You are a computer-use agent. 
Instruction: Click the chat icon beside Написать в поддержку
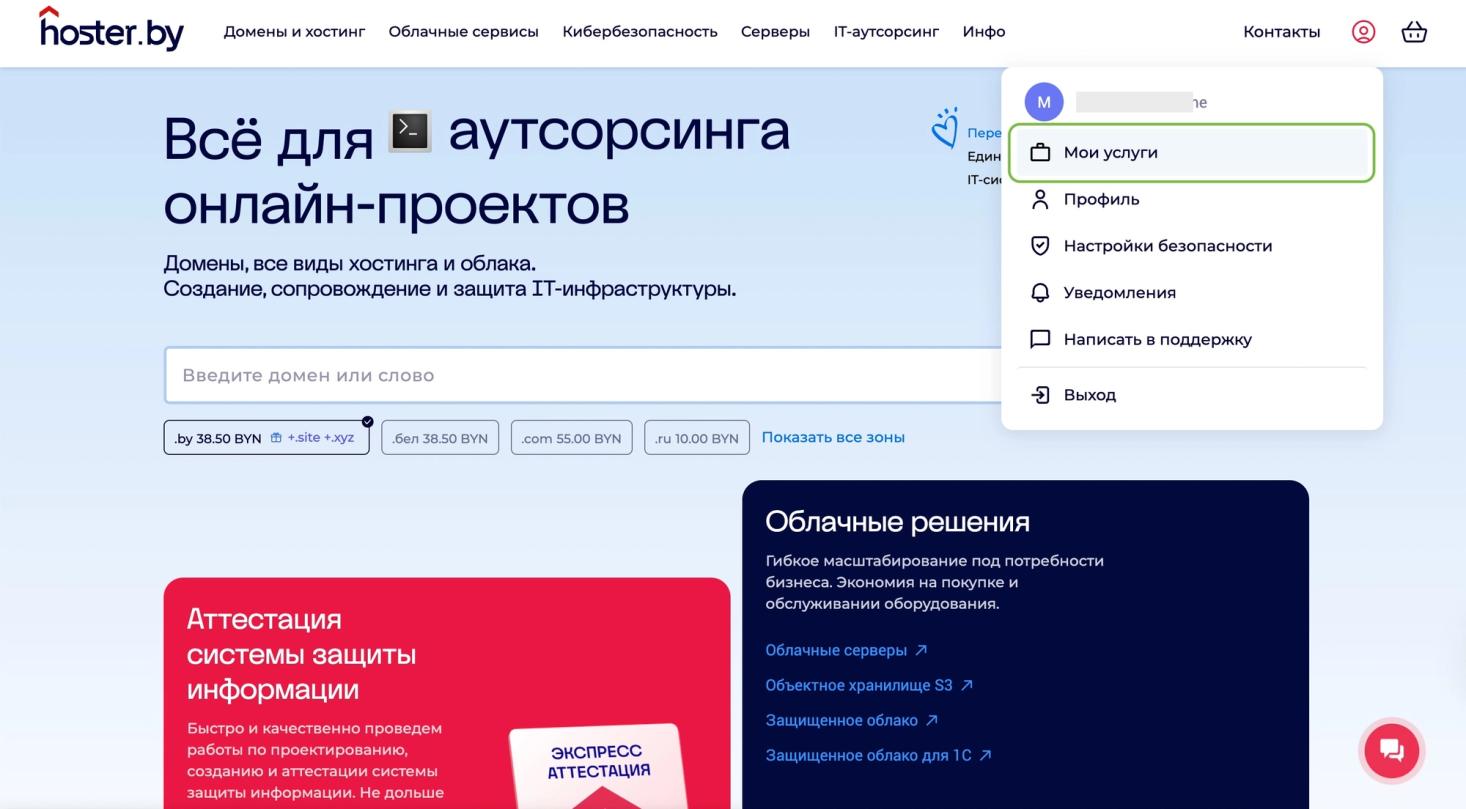pyautogui.click(x=1040, y=339)
